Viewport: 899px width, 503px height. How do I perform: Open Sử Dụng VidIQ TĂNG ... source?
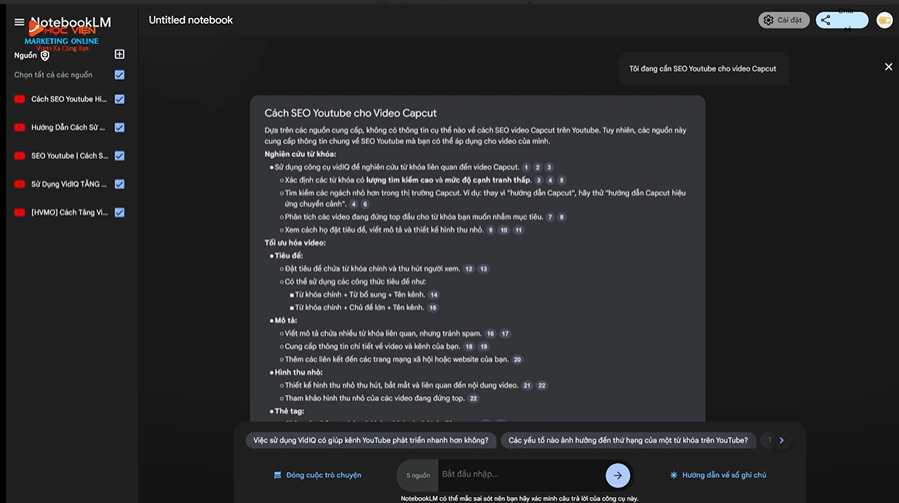click(x=69, y=184)
